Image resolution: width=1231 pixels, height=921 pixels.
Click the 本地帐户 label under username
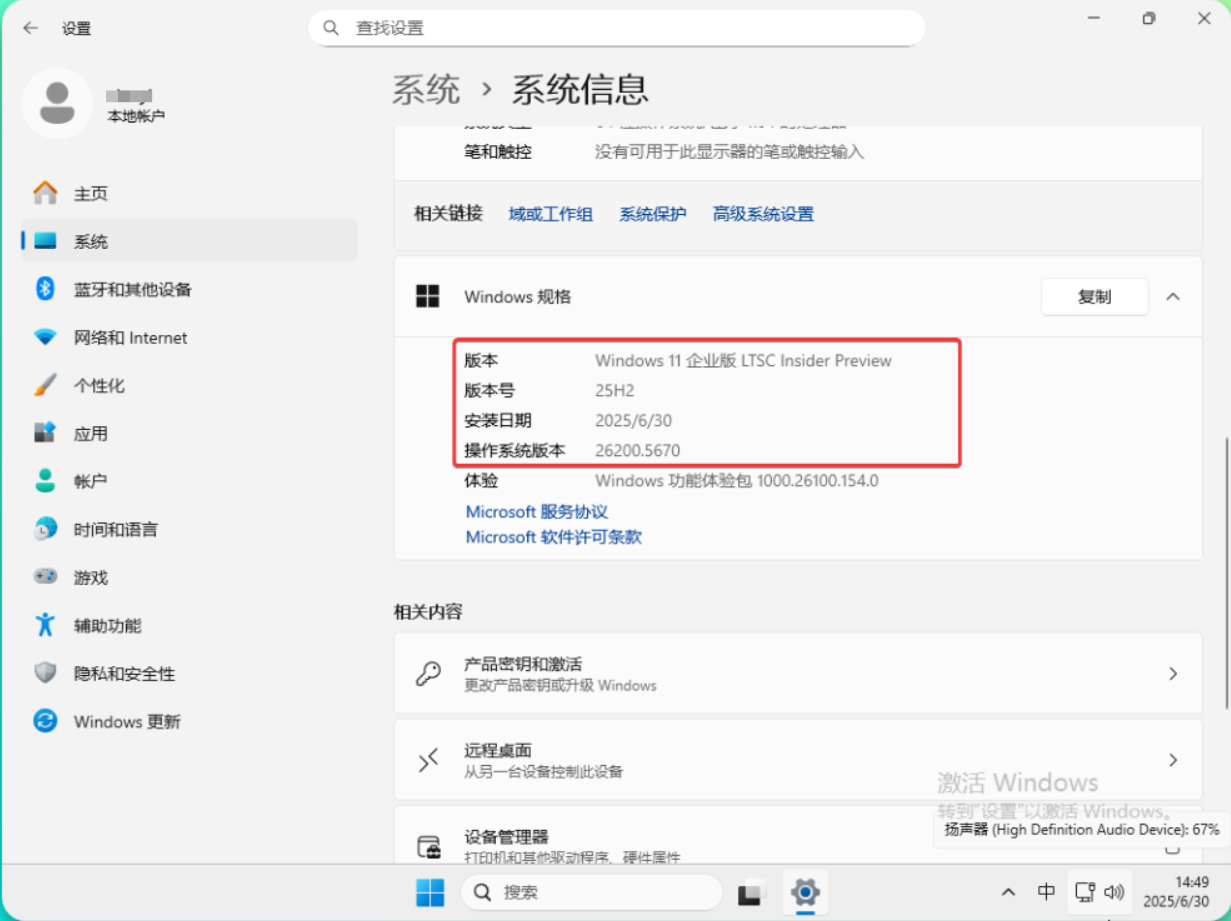pos(136,117)
